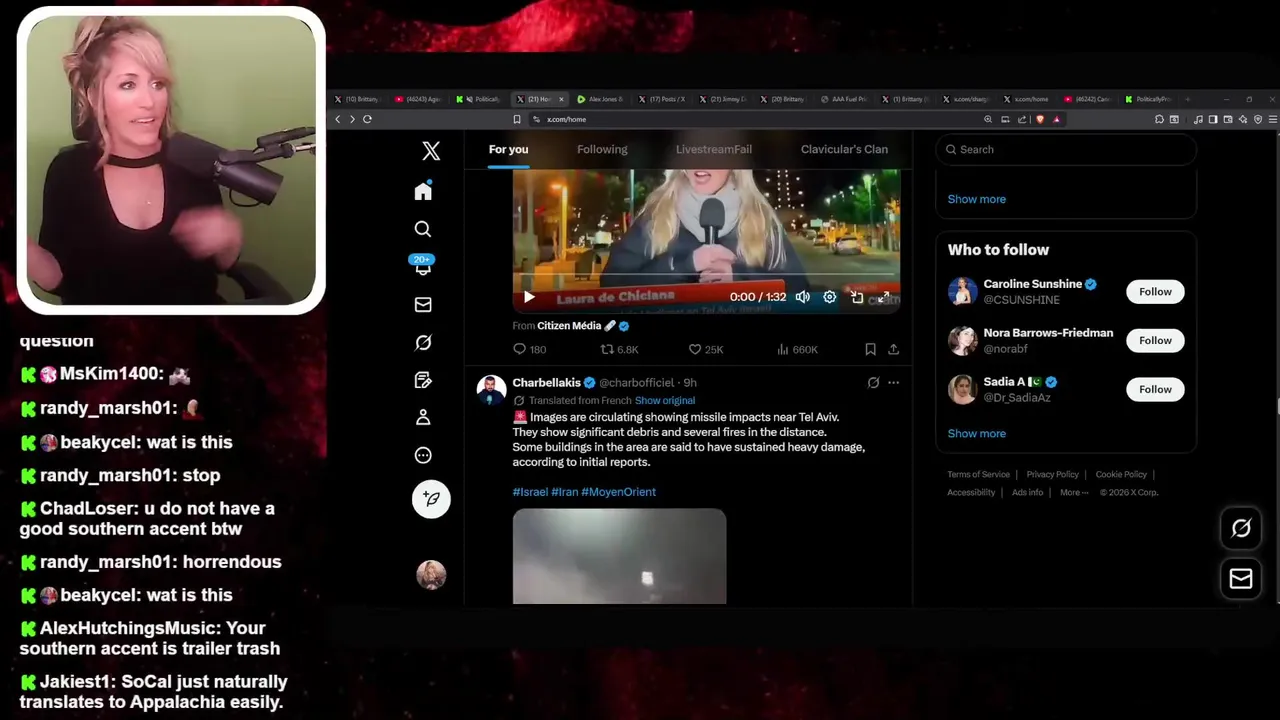The height and width of the screenshot is (720, 1280).
Task: Share the Citizen Média video post
Action: 893,349
